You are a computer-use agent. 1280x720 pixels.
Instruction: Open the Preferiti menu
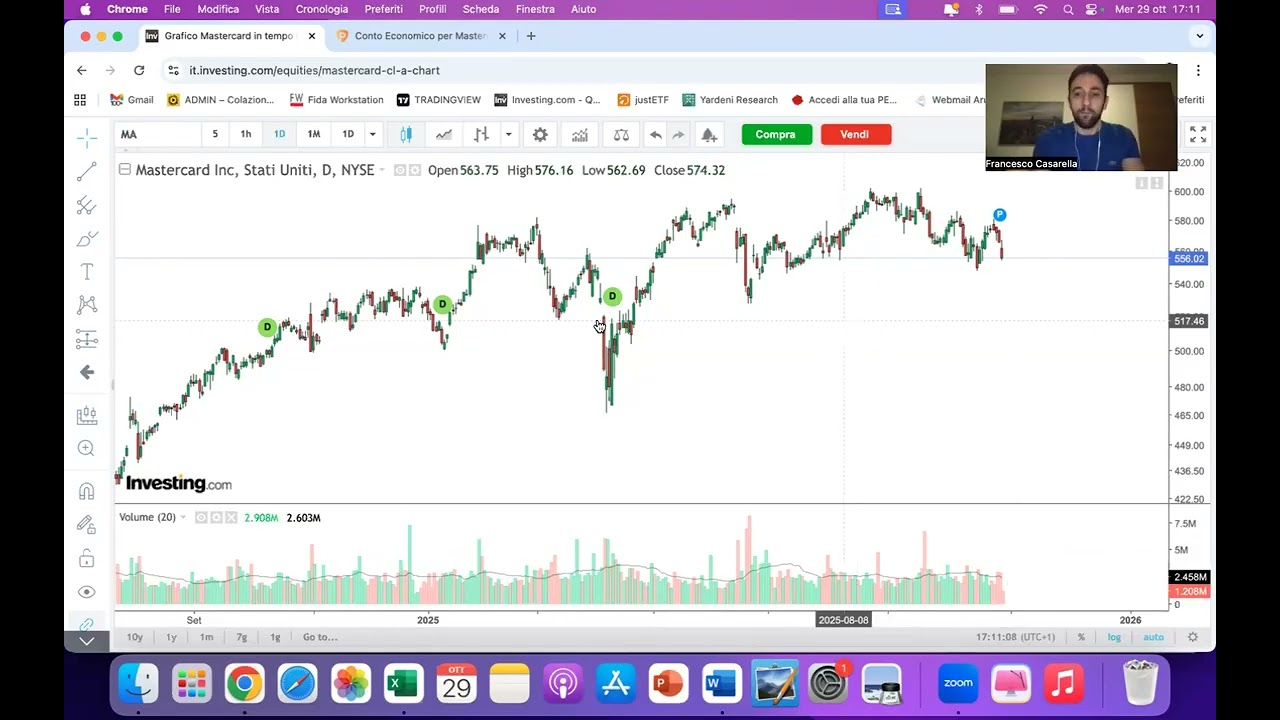(x=383, y=9)
